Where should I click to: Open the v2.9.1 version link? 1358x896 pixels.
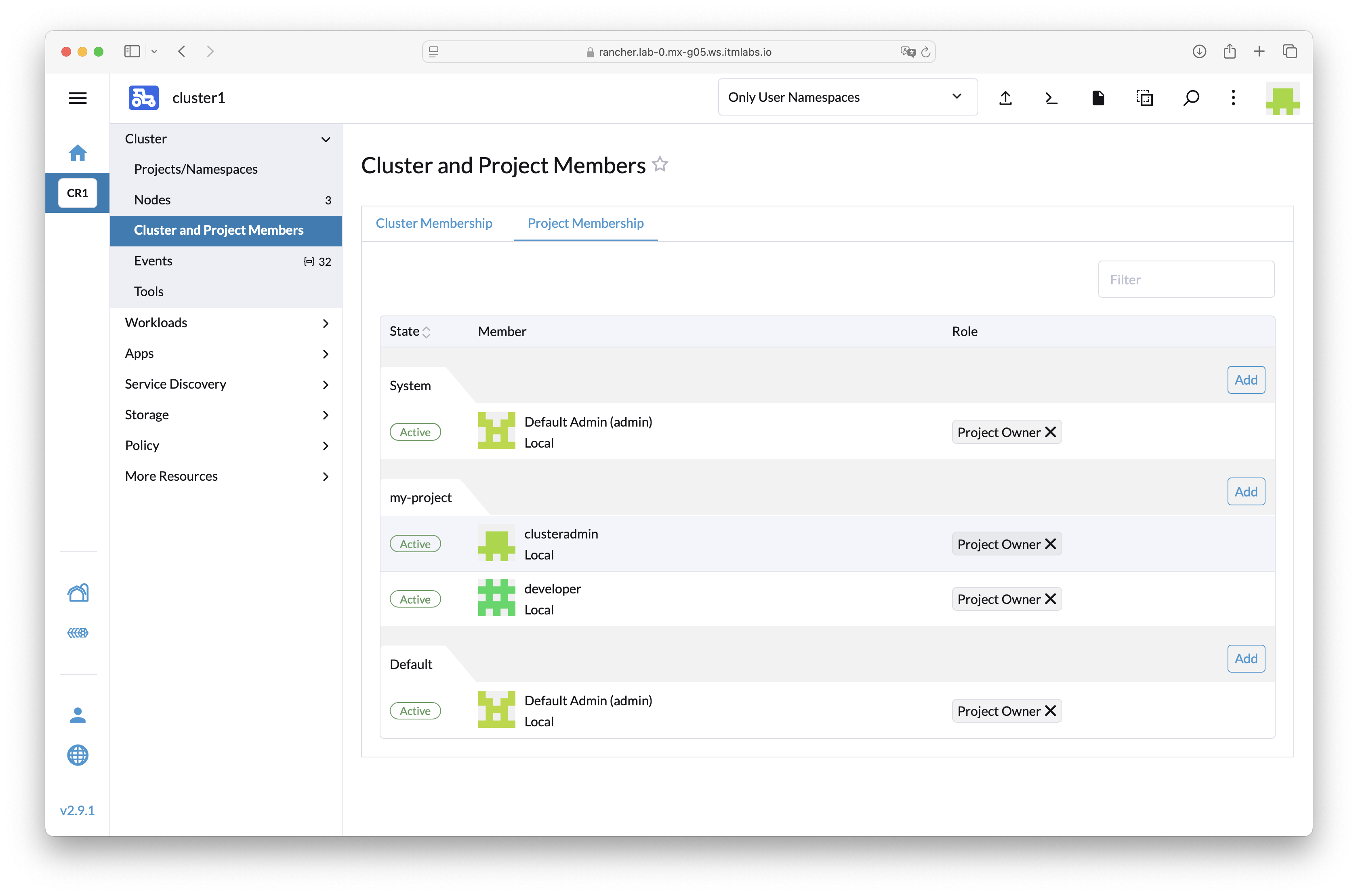(78, 810)
